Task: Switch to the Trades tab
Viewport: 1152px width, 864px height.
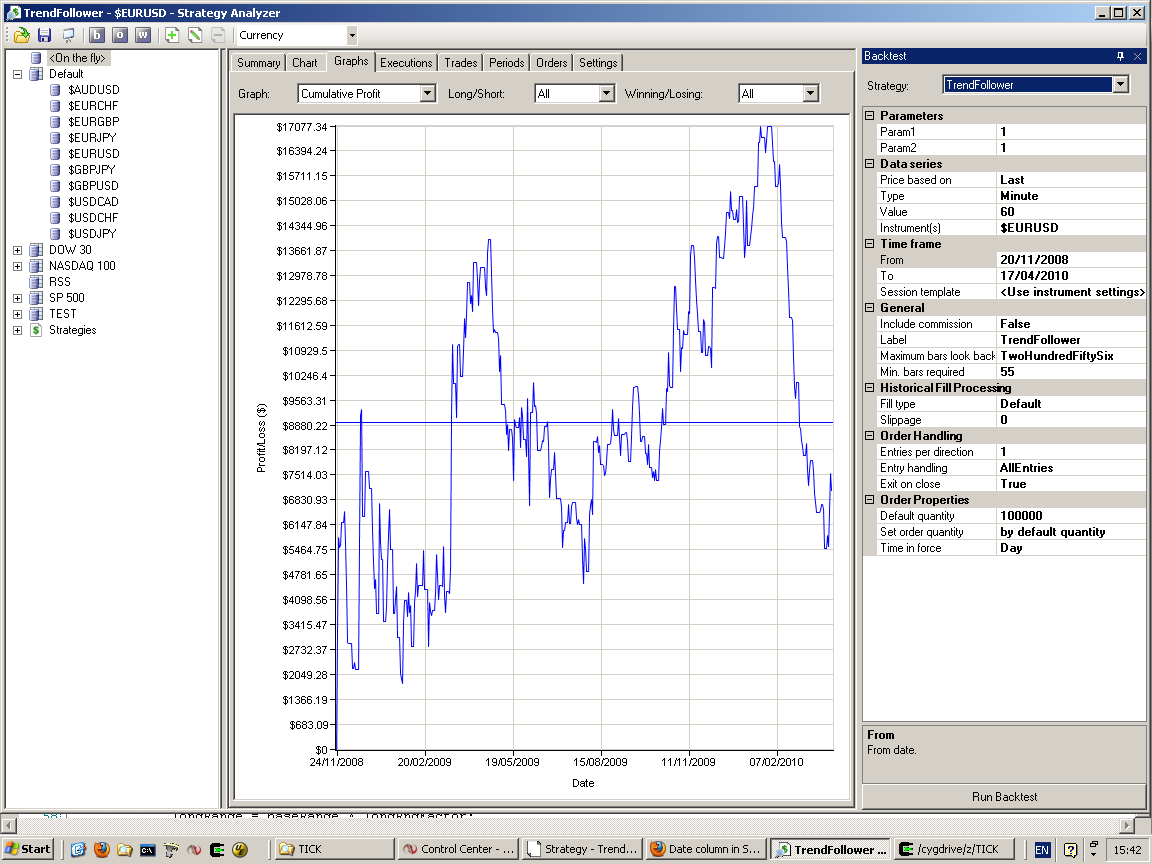Action: (461, 62)
